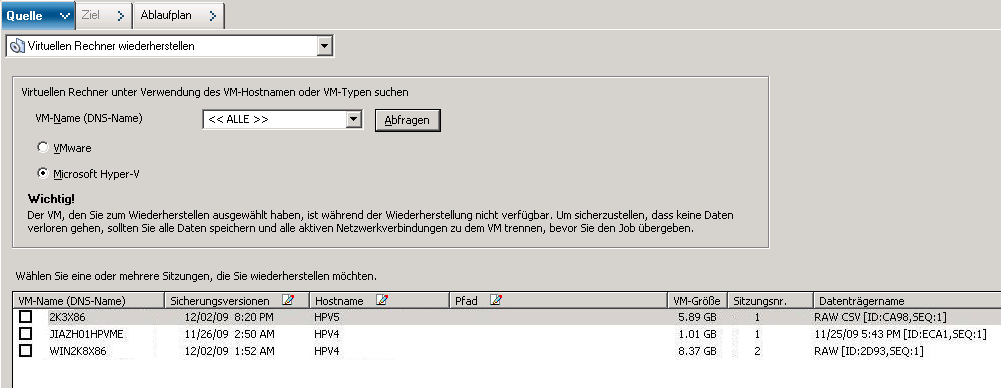Click backup version 12/02/09 8:20 PM
The height and width of the screenshot is (389, 1001).
[x=229, y=317]
